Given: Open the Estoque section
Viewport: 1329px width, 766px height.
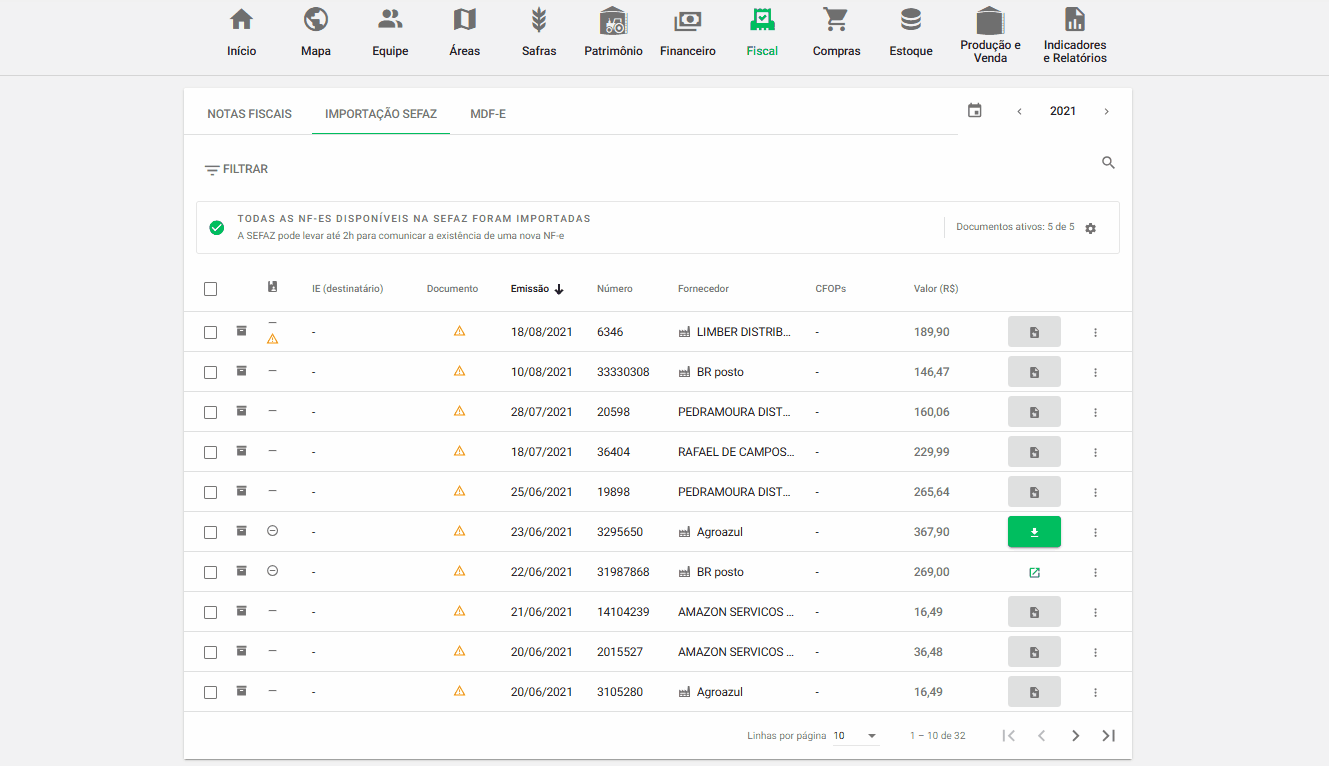Looking at the screenshot, I should 910,30.
